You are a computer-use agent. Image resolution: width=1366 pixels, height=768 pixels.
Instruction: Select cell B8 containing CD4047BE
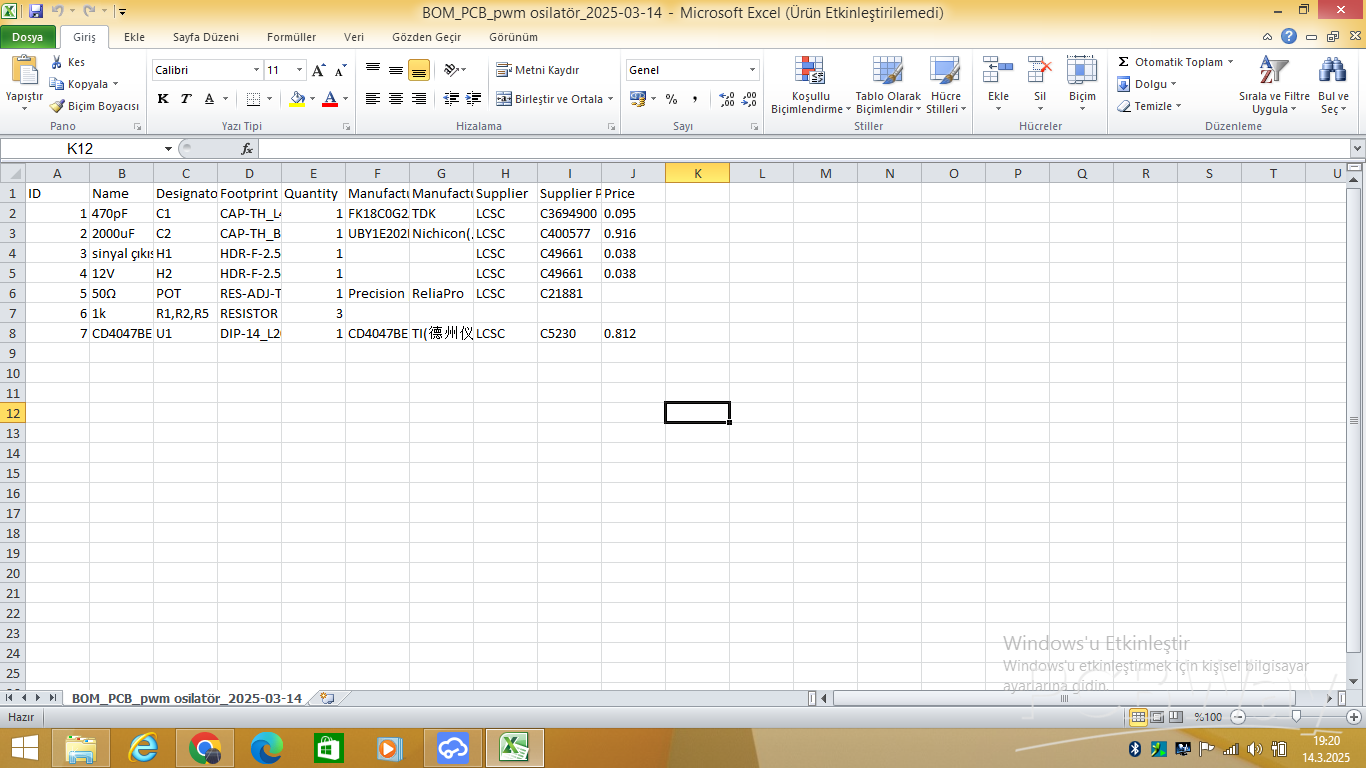point(121,333)
